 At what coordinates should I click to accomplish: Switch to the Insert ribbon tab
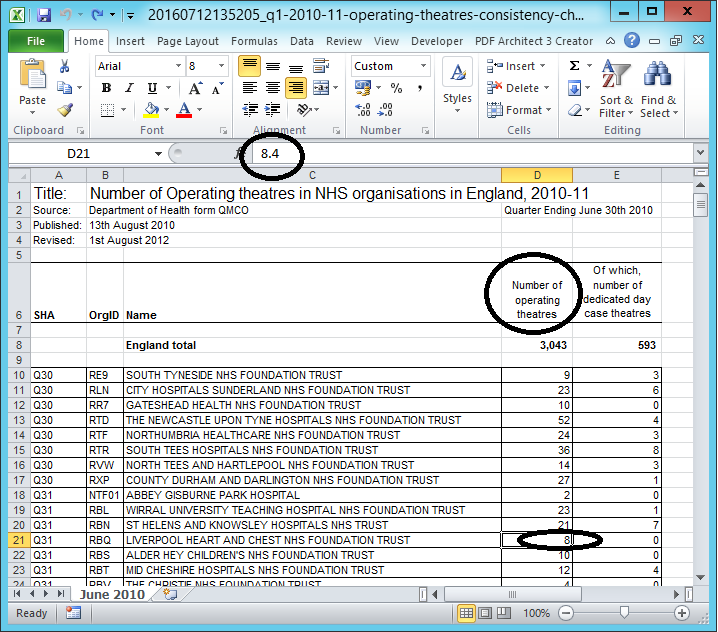click(130, 41)
